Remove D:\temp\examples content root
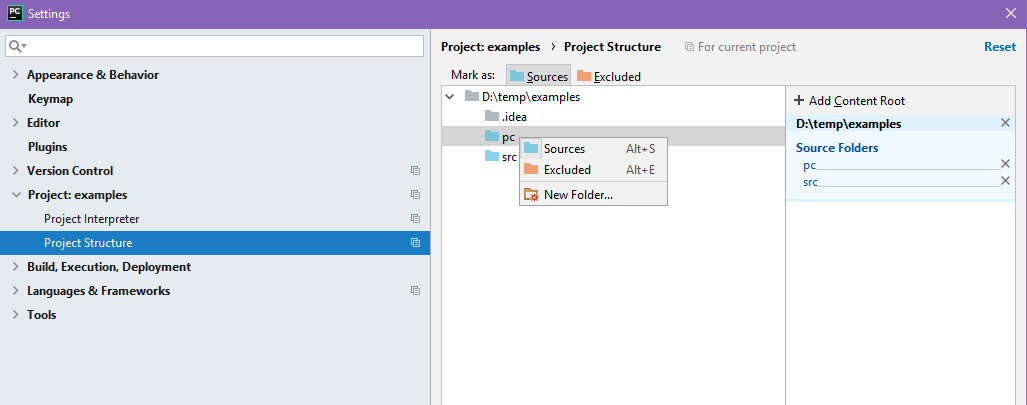 (1005, 123)
